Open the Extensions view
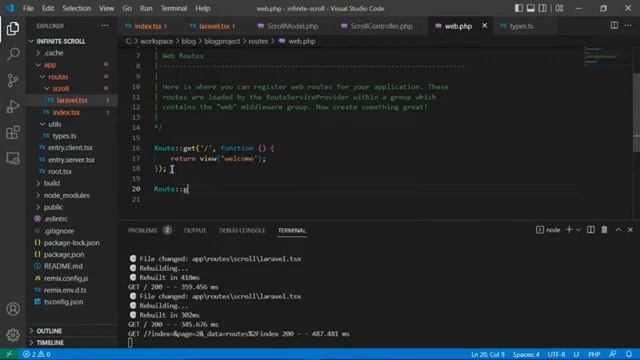 (13, 132)
